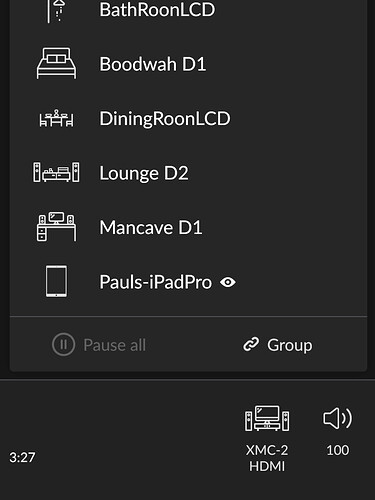This screenshot has height=500, width=375.
Task: Open the volume speaker control
Action: pos(337,418)
